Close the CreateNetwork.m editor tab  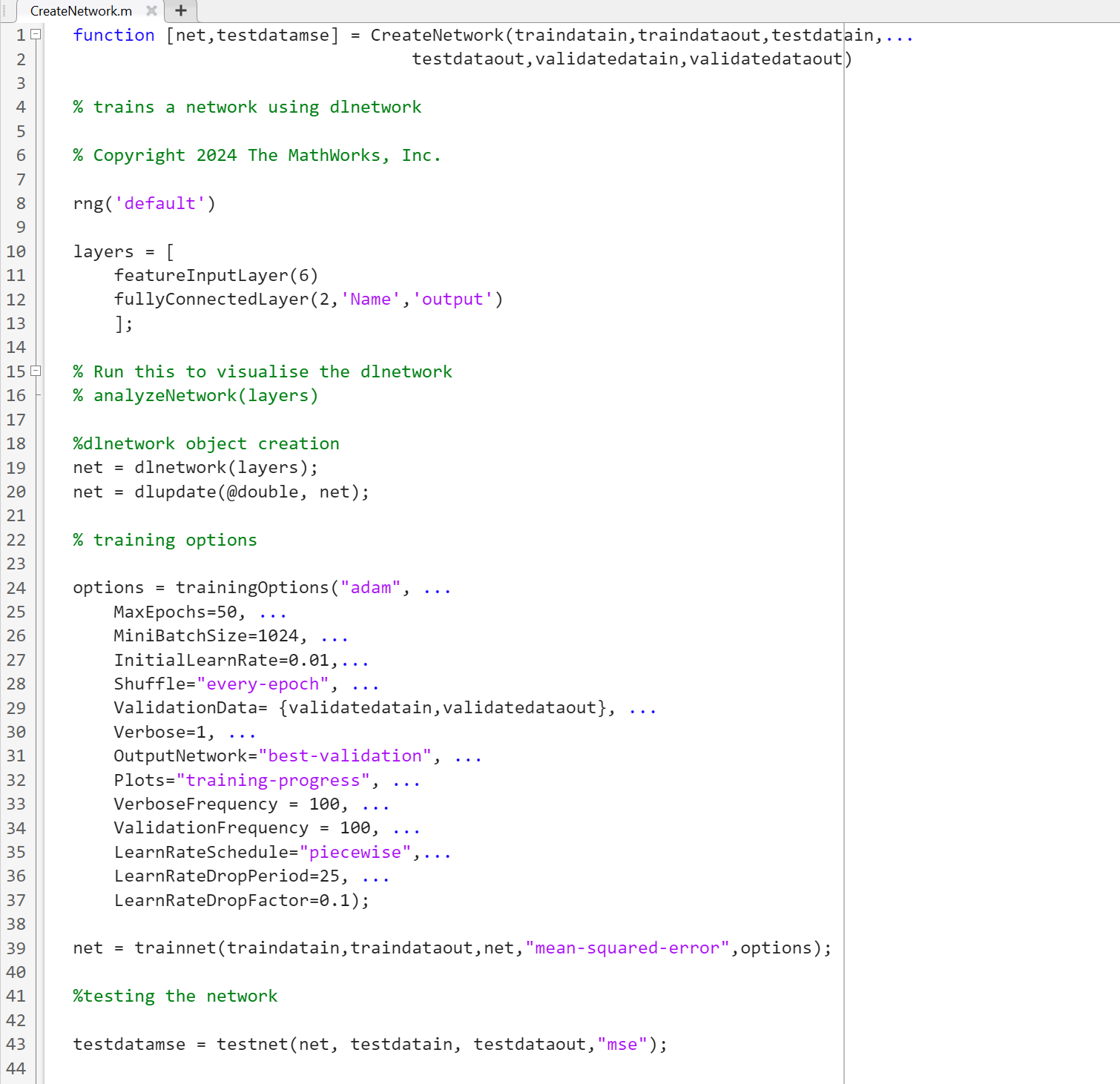click(x=152, y=11)
